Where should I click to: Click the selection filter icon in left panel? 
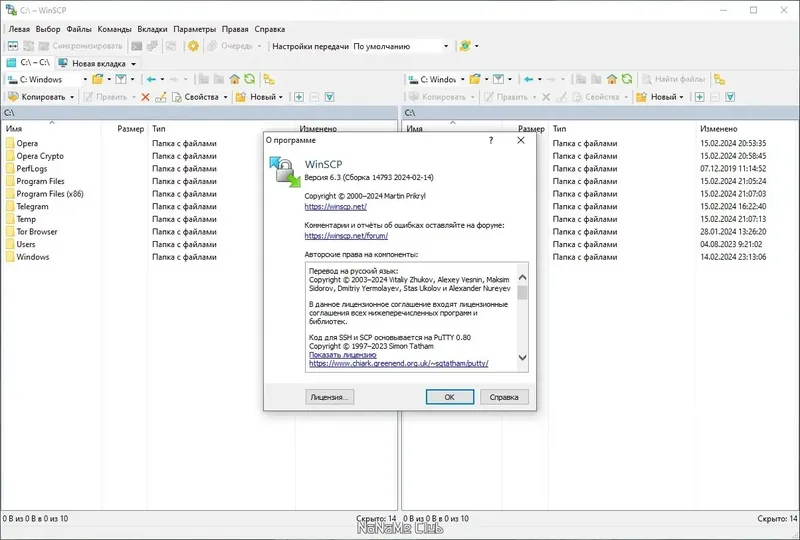[x=330, y=97]
